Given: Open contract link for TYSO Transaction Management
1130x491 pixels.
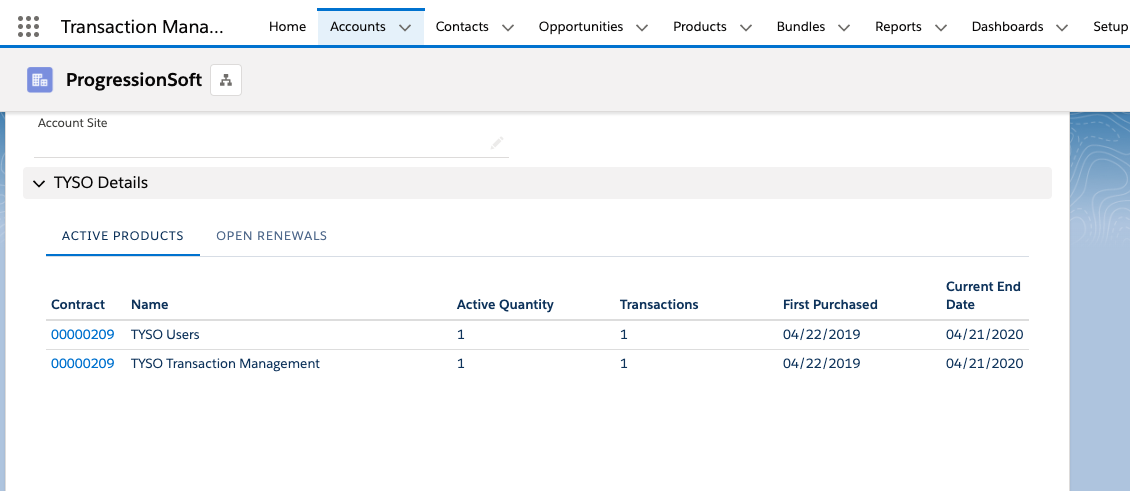Looking at the screenshot, I should coord(82,364).
